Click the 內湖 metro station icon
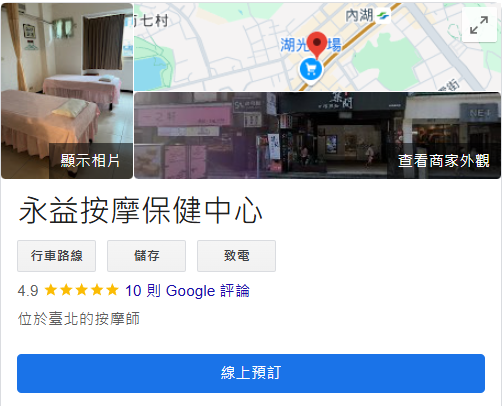Viewport: 502px width, 406px height. coord(383,16)
